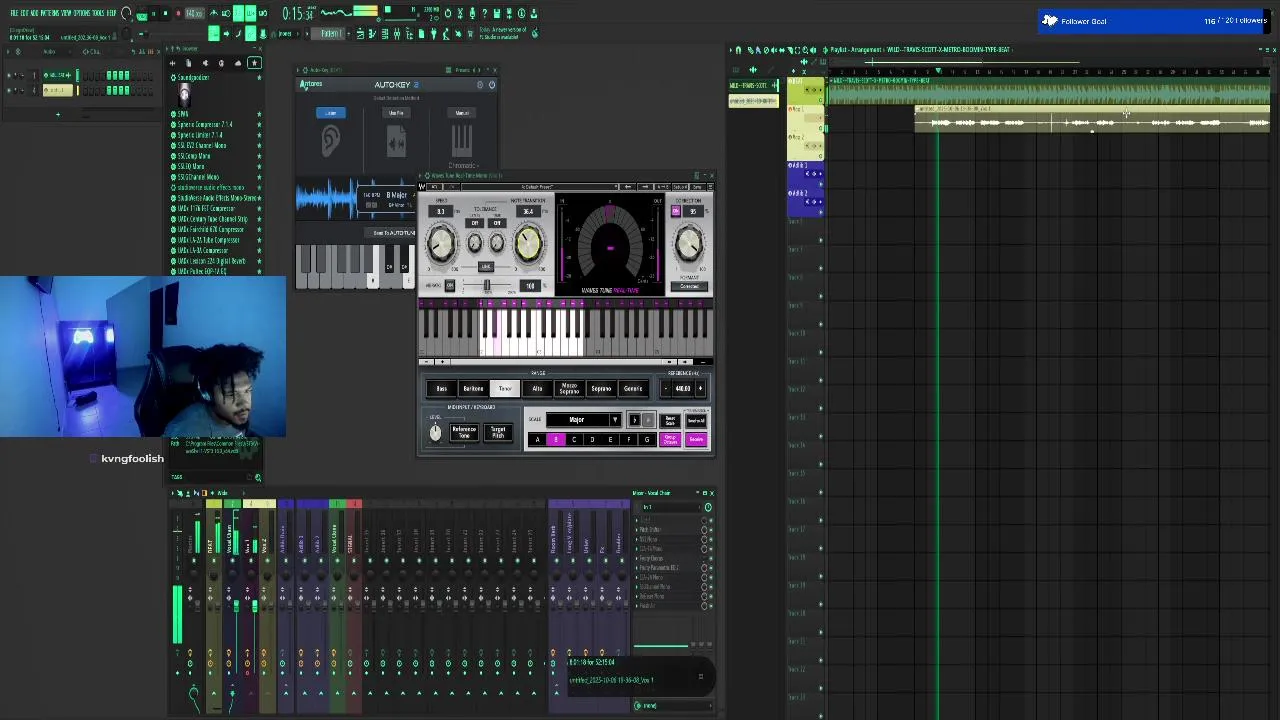Open the PATTERNS menu

pyautogui.click(x=49, y=13)
